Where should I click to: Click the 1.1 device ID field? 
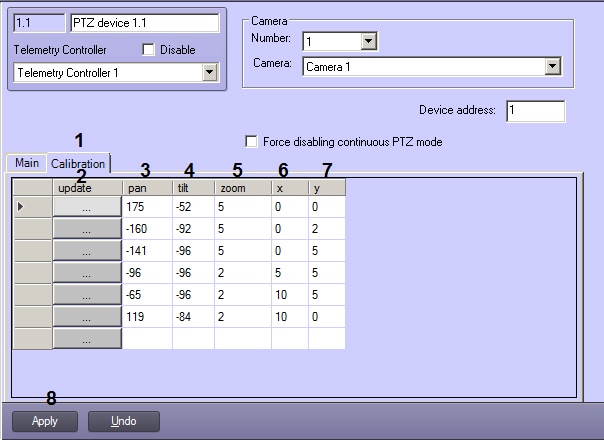pos(39,23)
